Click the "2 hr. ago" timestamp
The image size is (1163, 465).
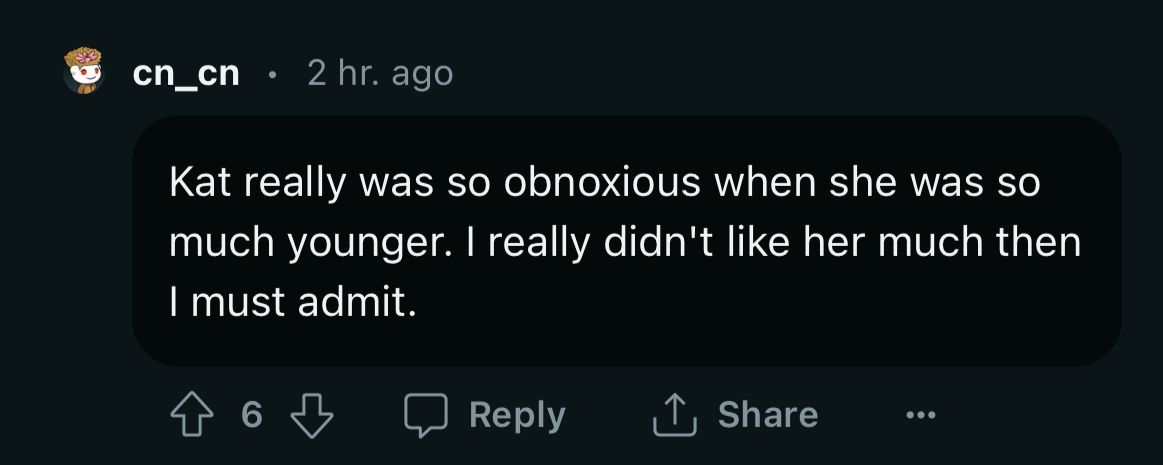380,73
